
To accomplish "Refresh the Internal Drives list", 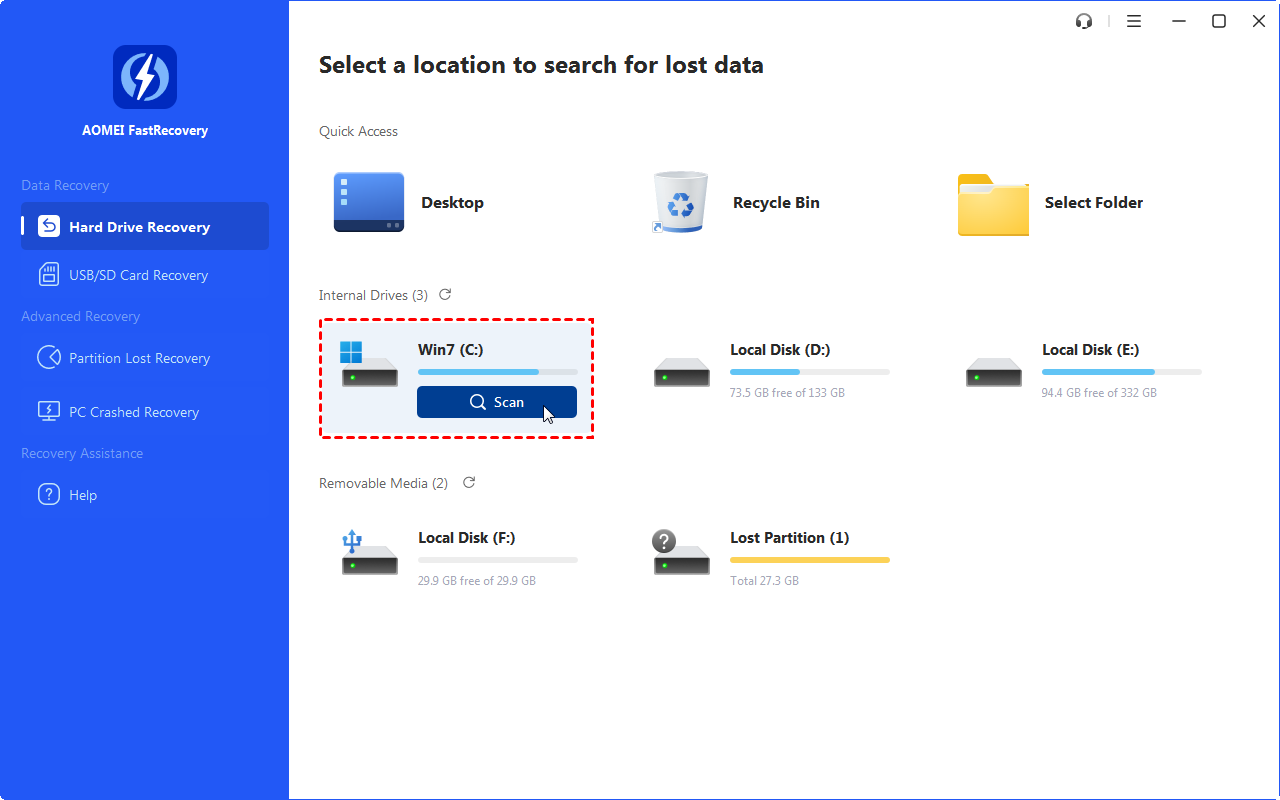I will click(x=444, y=294).
